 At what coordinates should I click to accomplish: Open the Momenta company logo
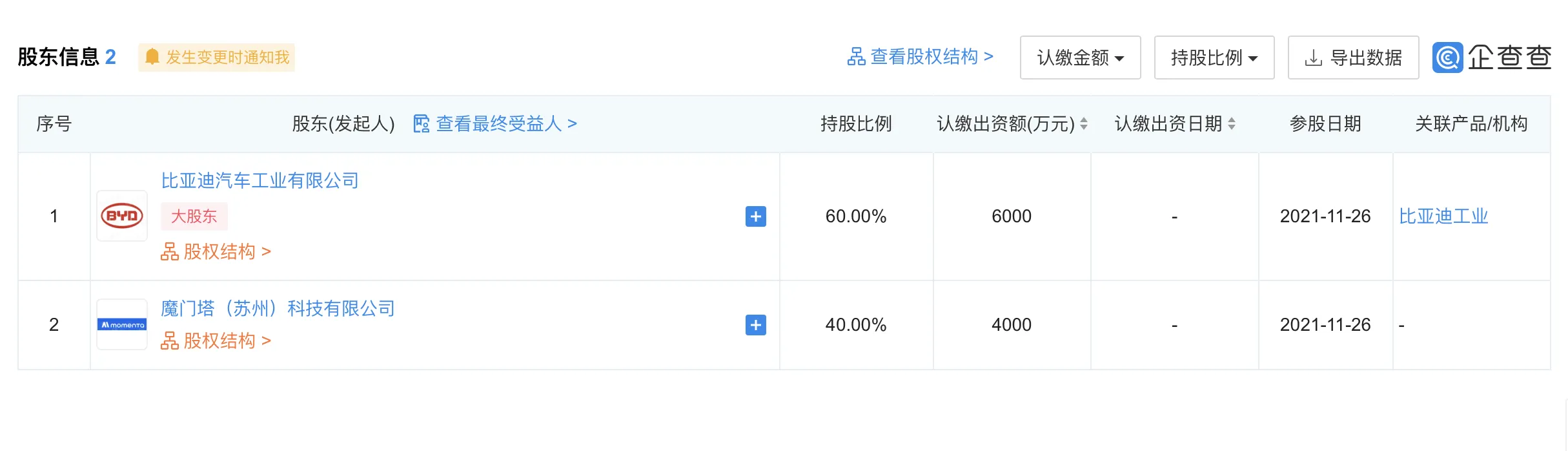point(122,324)
